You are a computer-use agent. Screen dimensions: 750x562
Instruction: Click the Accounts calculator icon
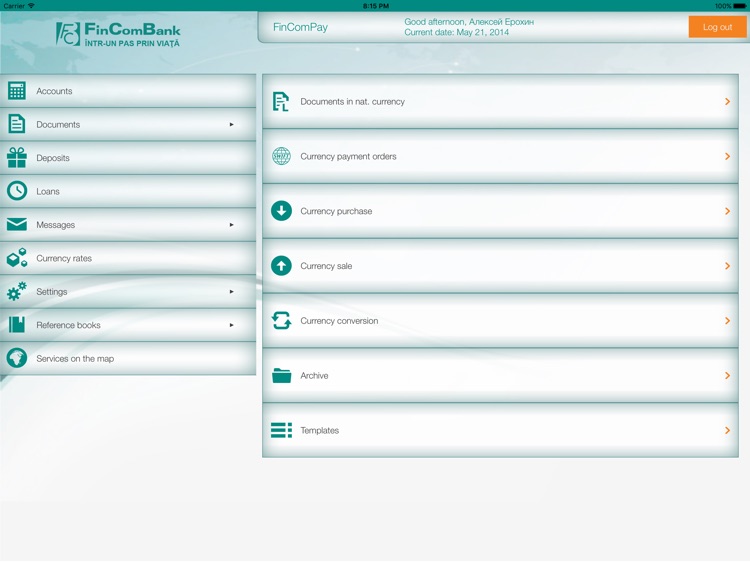point(17,90)
